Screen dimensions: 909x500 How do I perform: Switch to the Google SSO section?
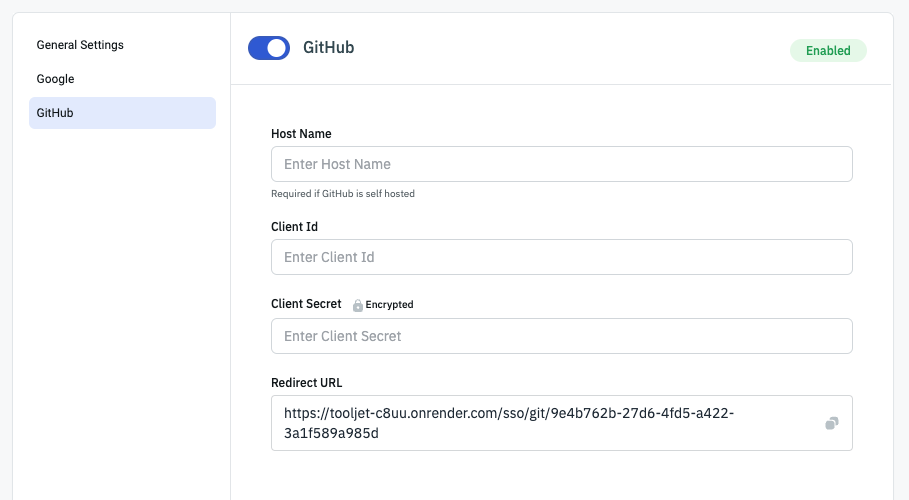[x=56, y=79]
